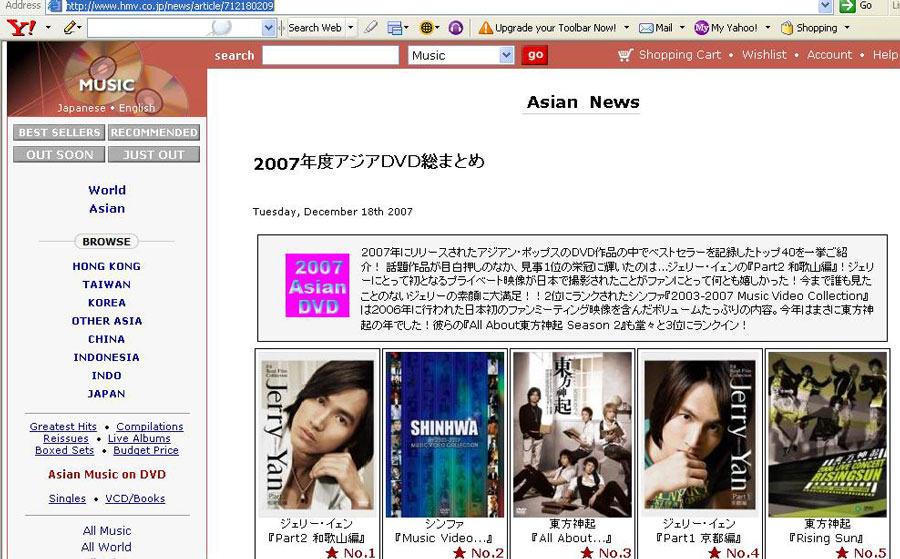Open the Shopping Cart link
The image size is (900, 559).
click(680, 55)
